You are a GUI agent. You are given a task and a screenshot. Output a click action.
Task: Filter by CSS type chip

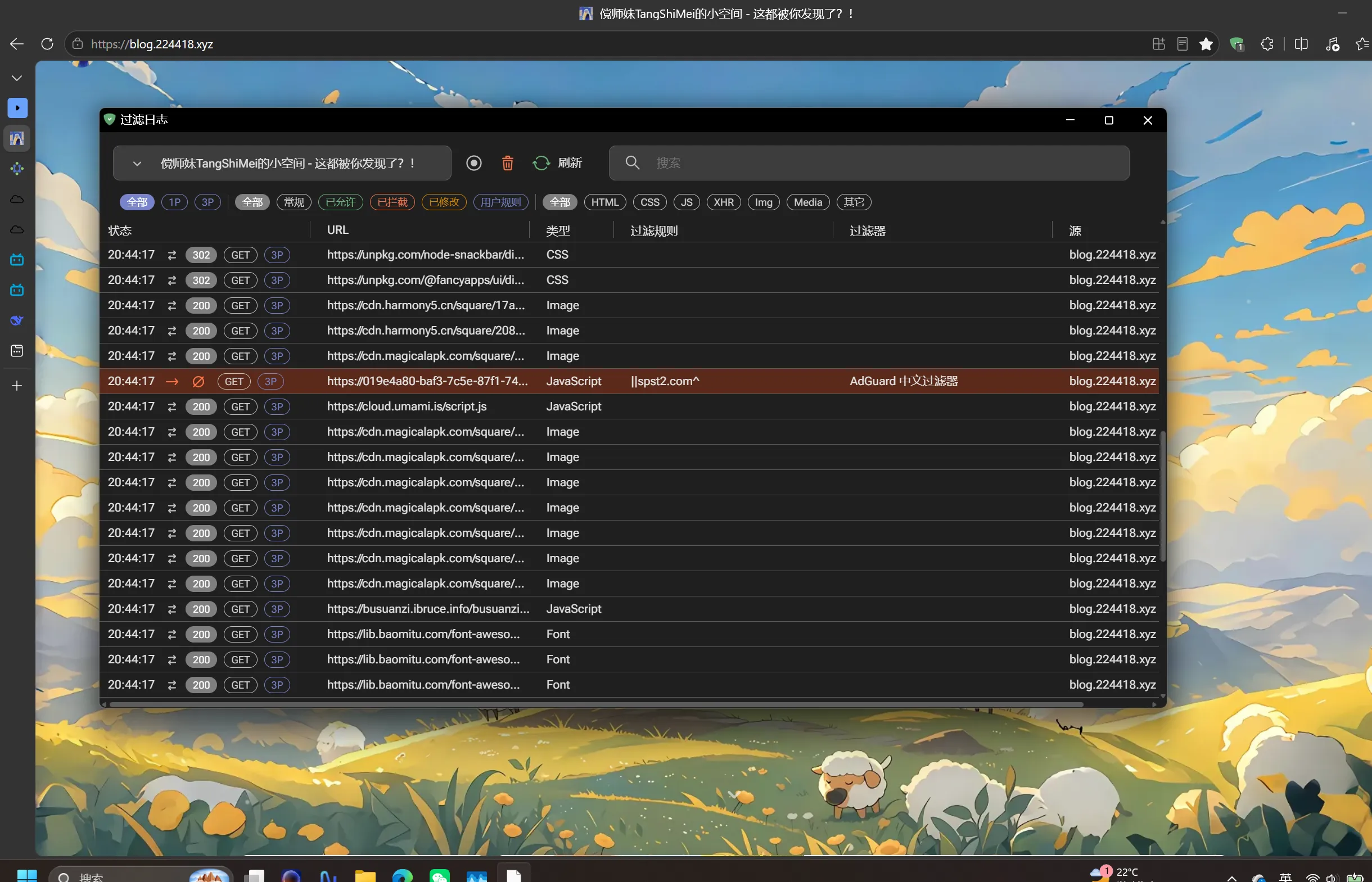pyautogui.click(x=650, y=202)
